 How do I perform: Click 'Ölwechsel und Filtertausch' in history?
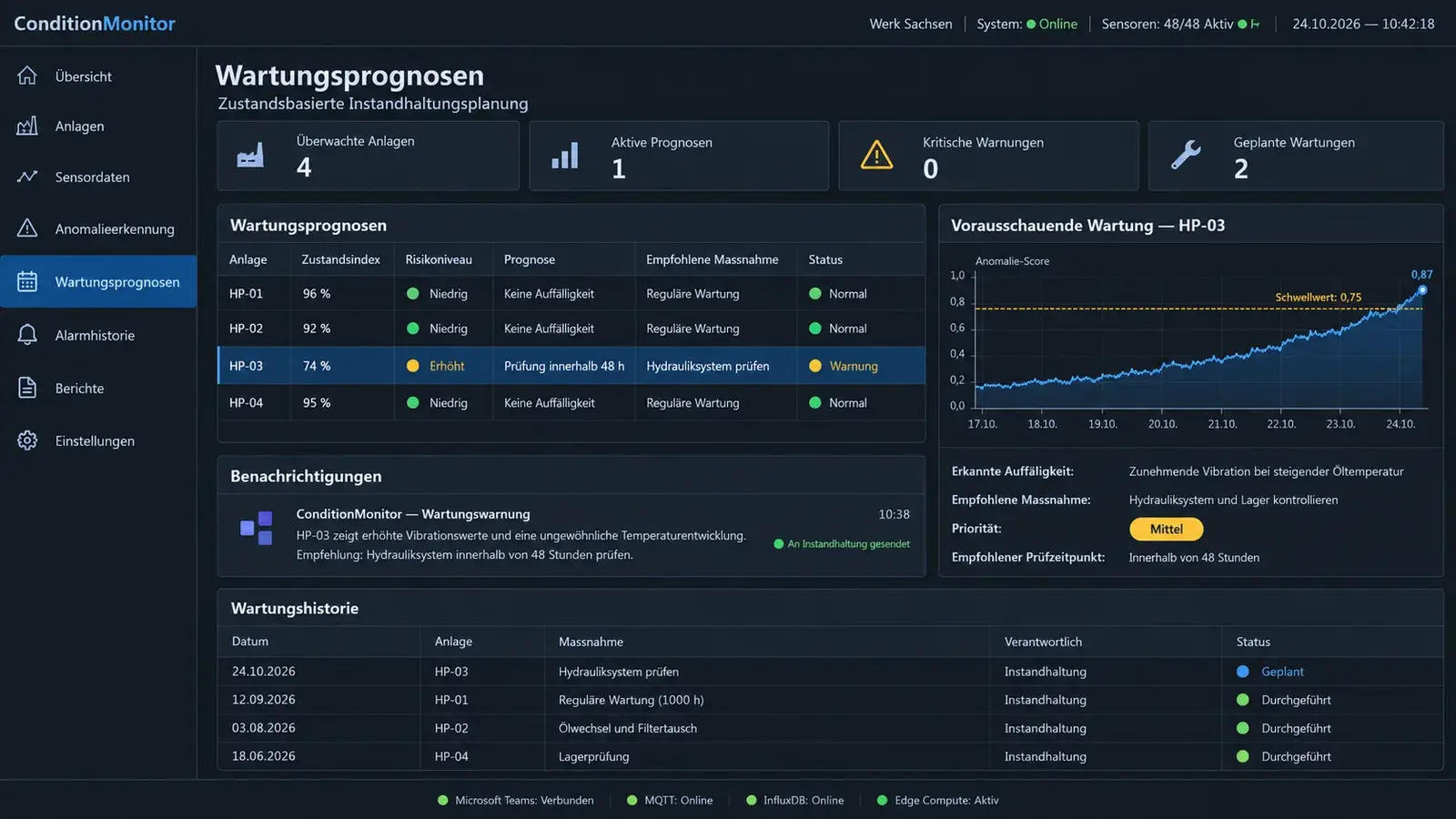click(x=628, y=728)
